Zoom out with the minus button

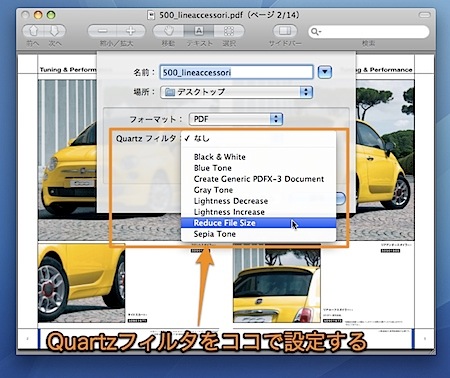coord(102,31)
